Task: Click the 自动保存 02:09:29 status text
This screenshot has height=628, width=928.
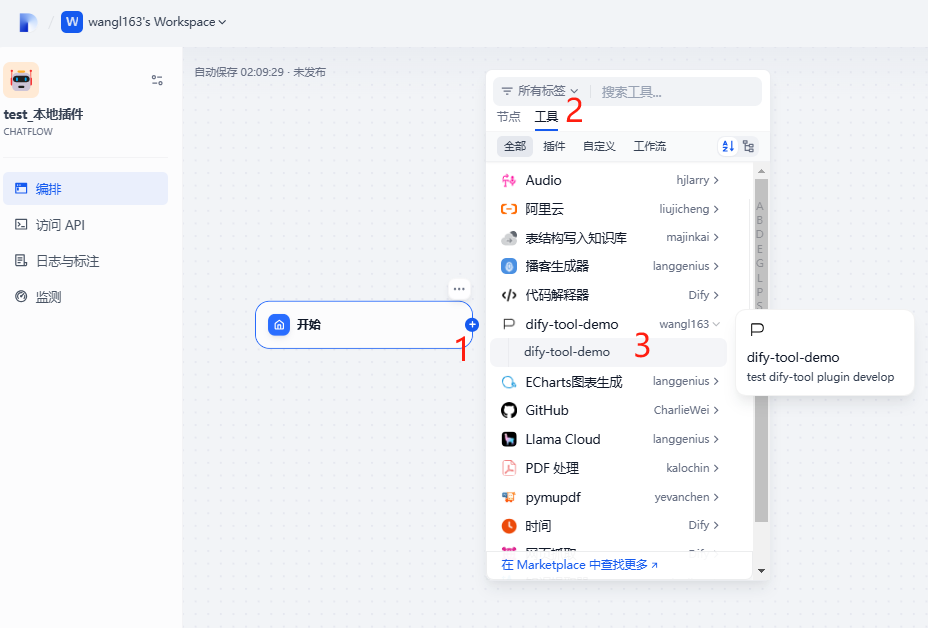Action: tap(239, 72)
